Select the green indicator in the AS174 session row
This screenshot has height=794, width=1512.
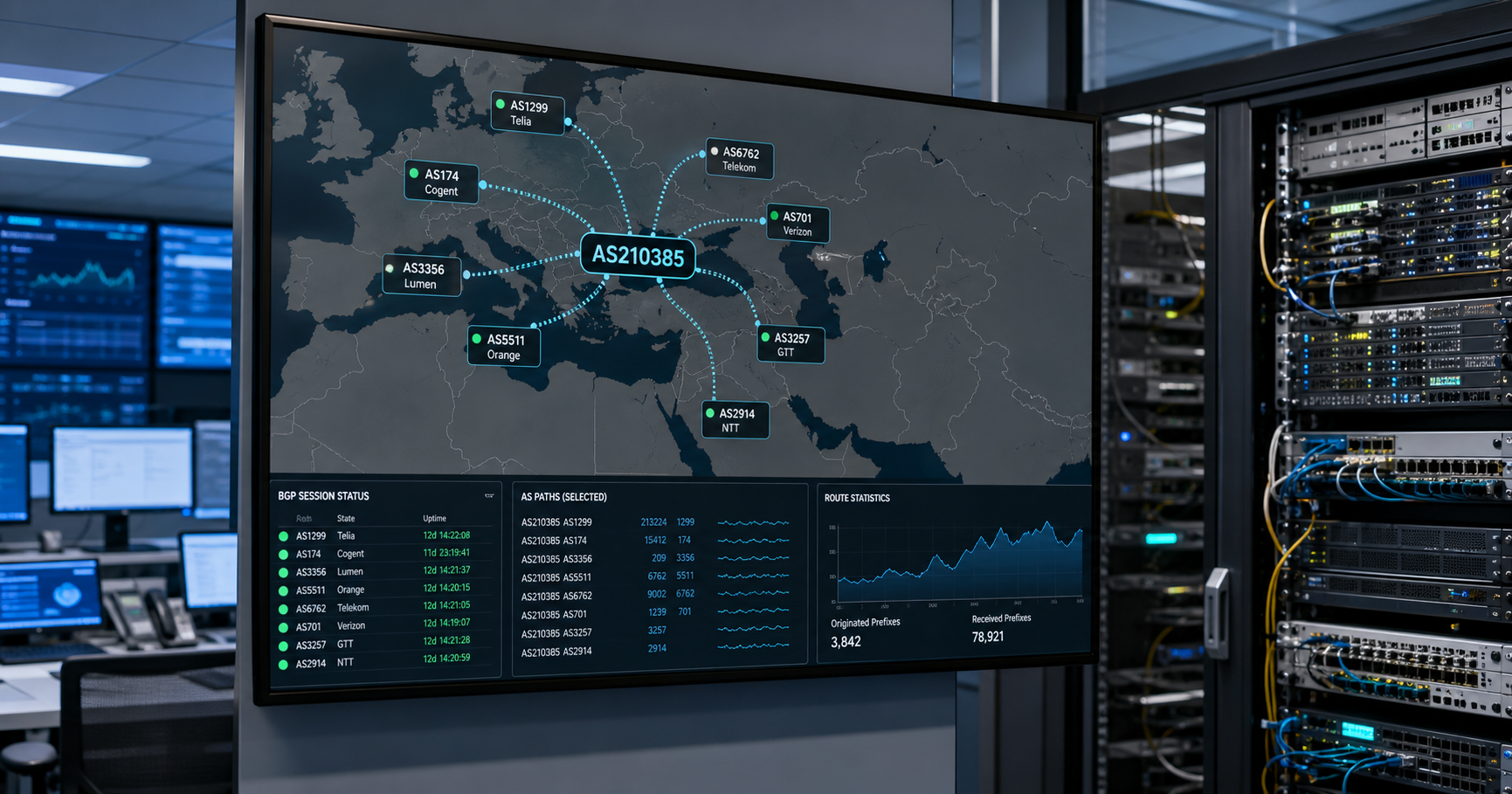click(x=283, y=555)
